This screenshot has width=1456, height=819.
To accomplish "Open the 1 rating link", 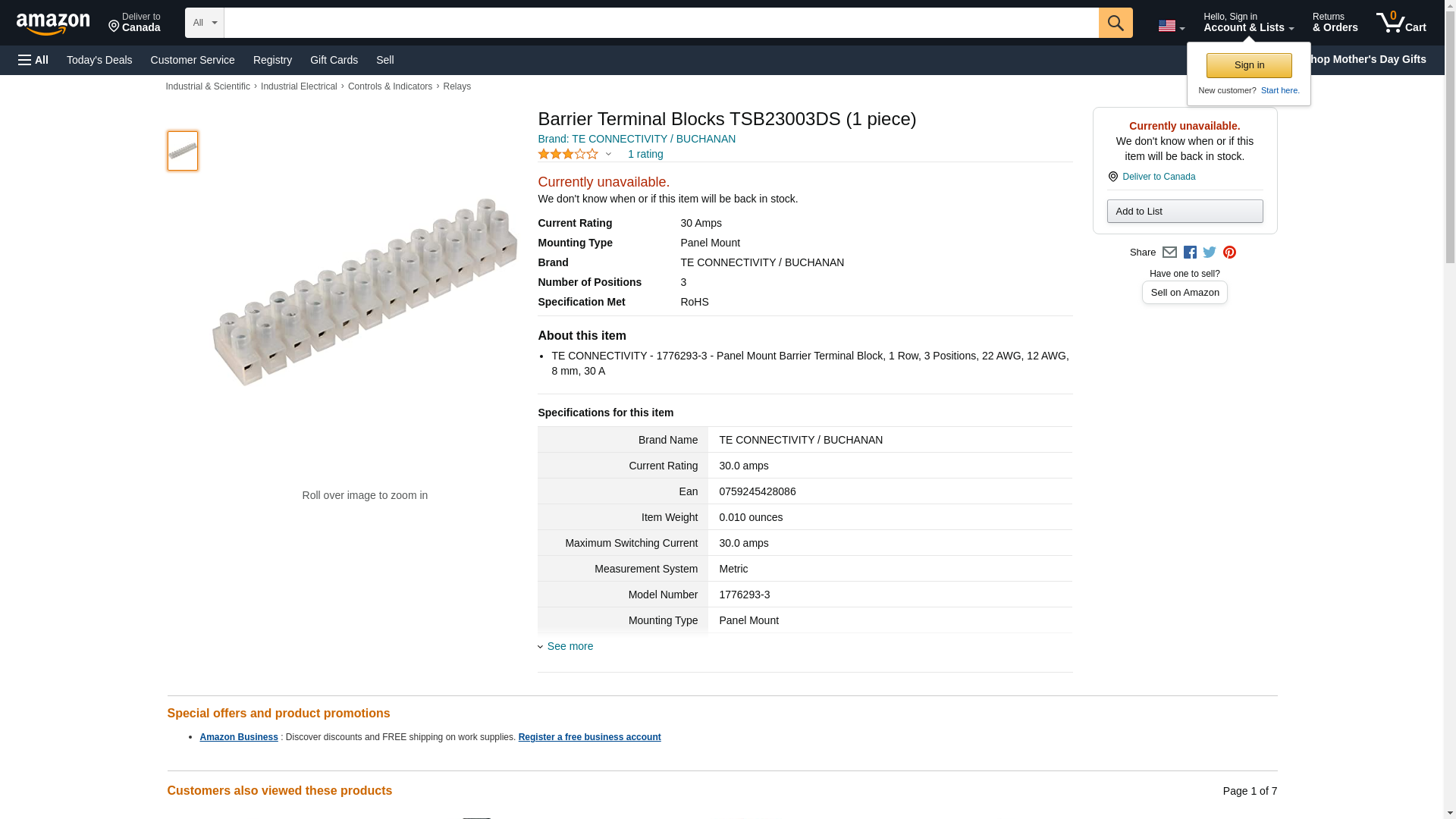I will point(645,154).
